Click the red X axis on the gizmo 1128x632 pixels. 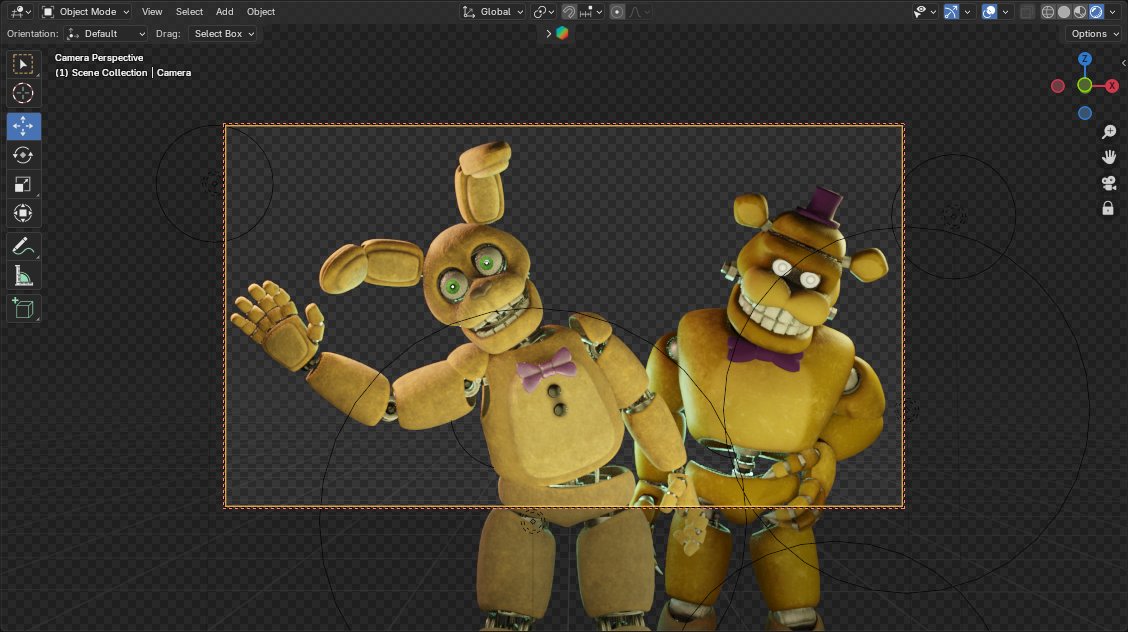point(1111,86)
